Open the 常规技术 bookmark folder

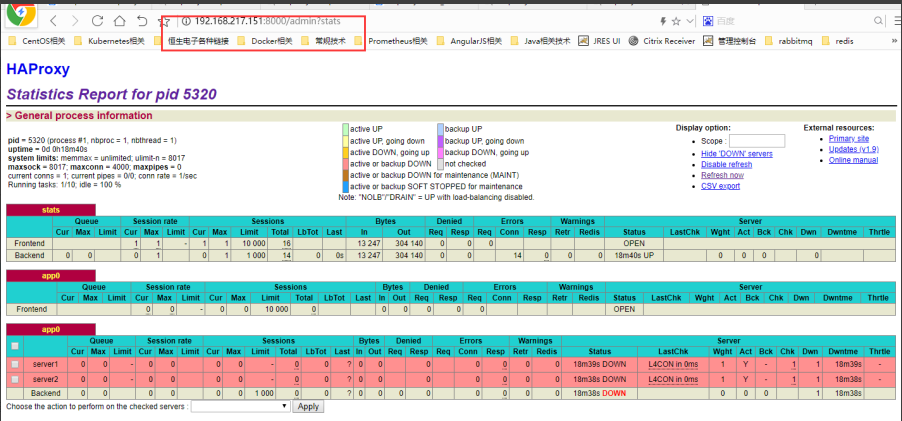pos(324,41)
